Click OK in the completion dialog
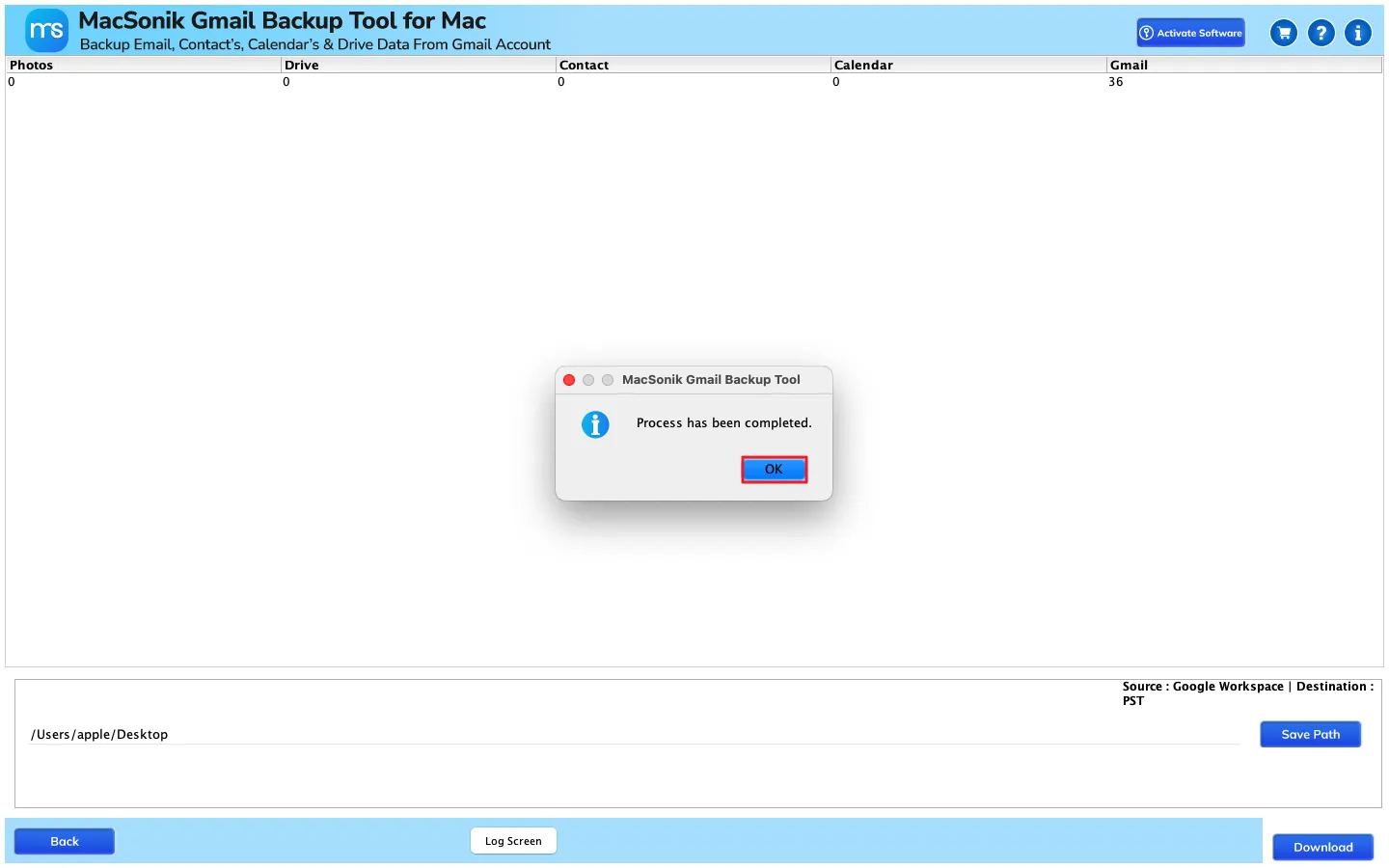The height and width of the screenshot is (868, 1389). click(x=774, y=470)
